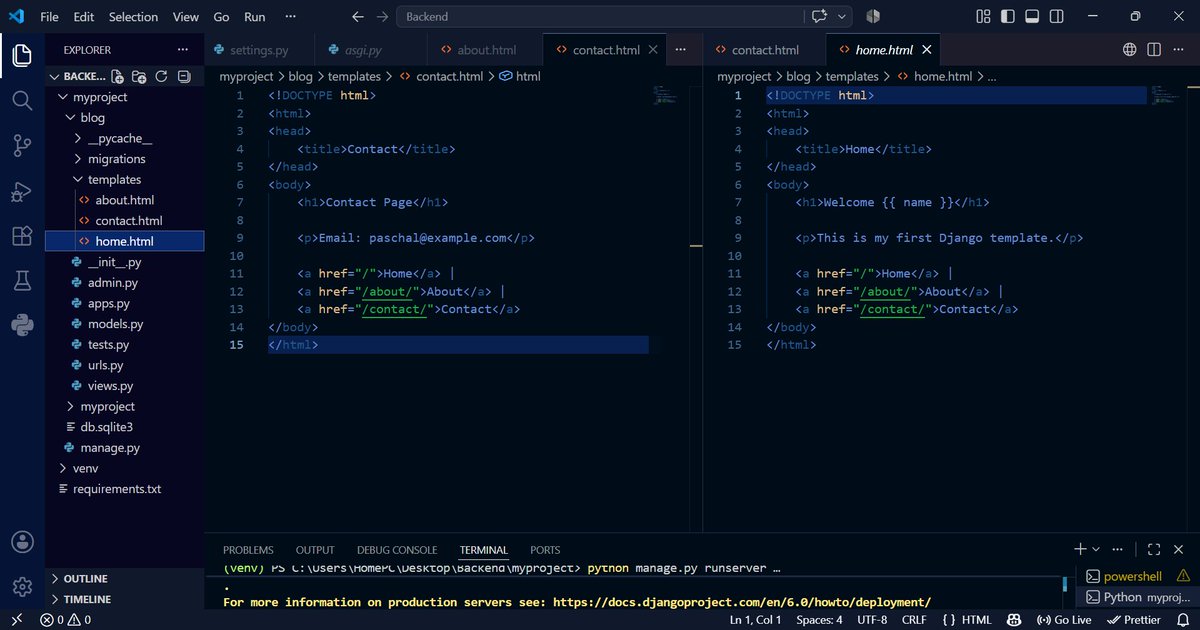1200x630 pixels.
Task: Open the Accounts menu icon
Action: (x=22, y=542)
